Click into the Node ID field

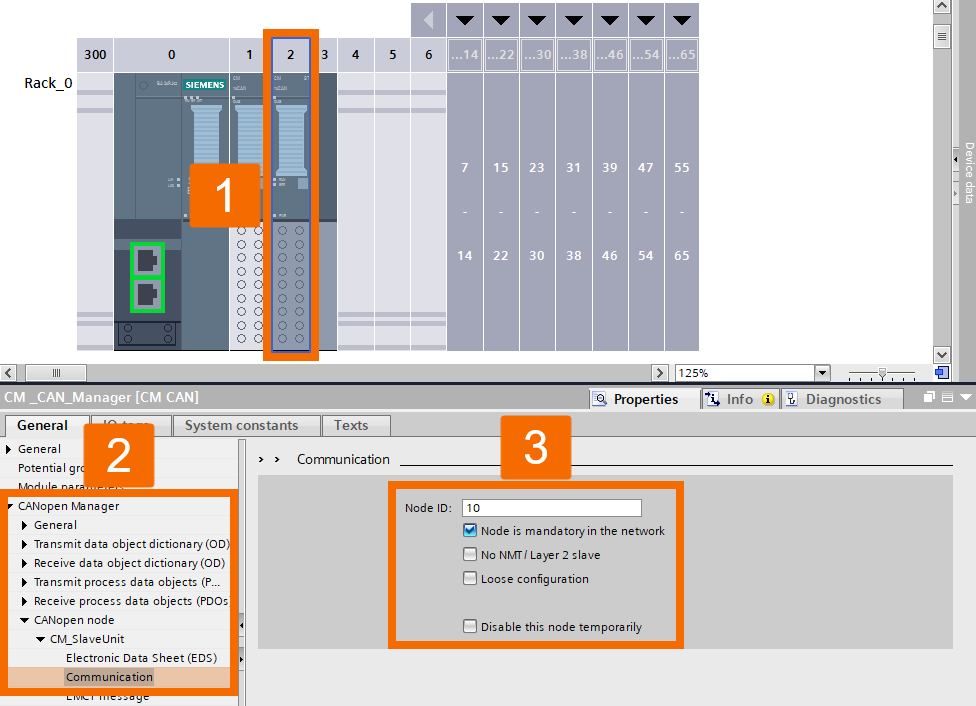point(551,508)
